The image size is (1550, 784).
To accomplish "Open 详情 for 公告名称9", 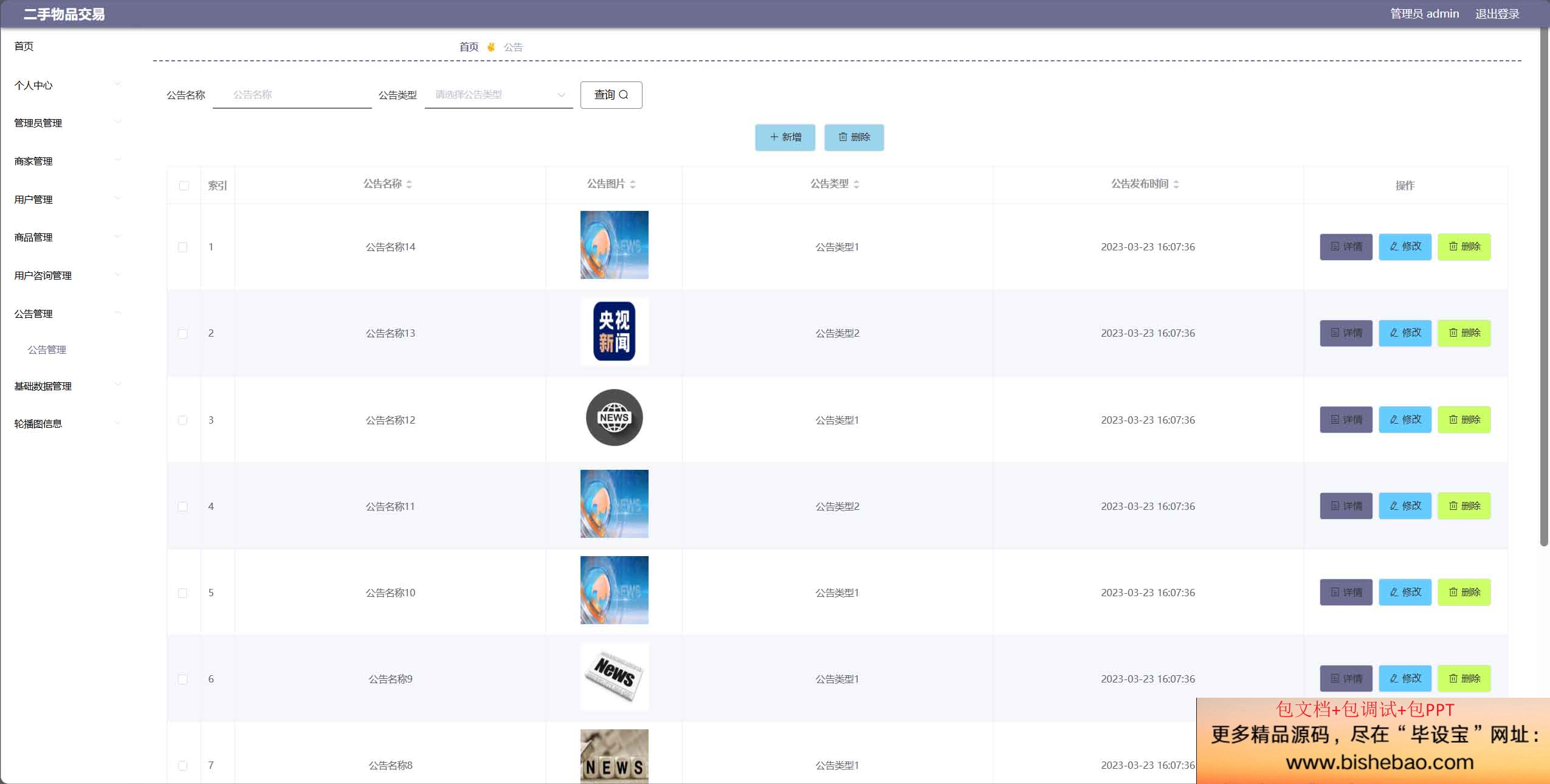I will (1346, 678).
